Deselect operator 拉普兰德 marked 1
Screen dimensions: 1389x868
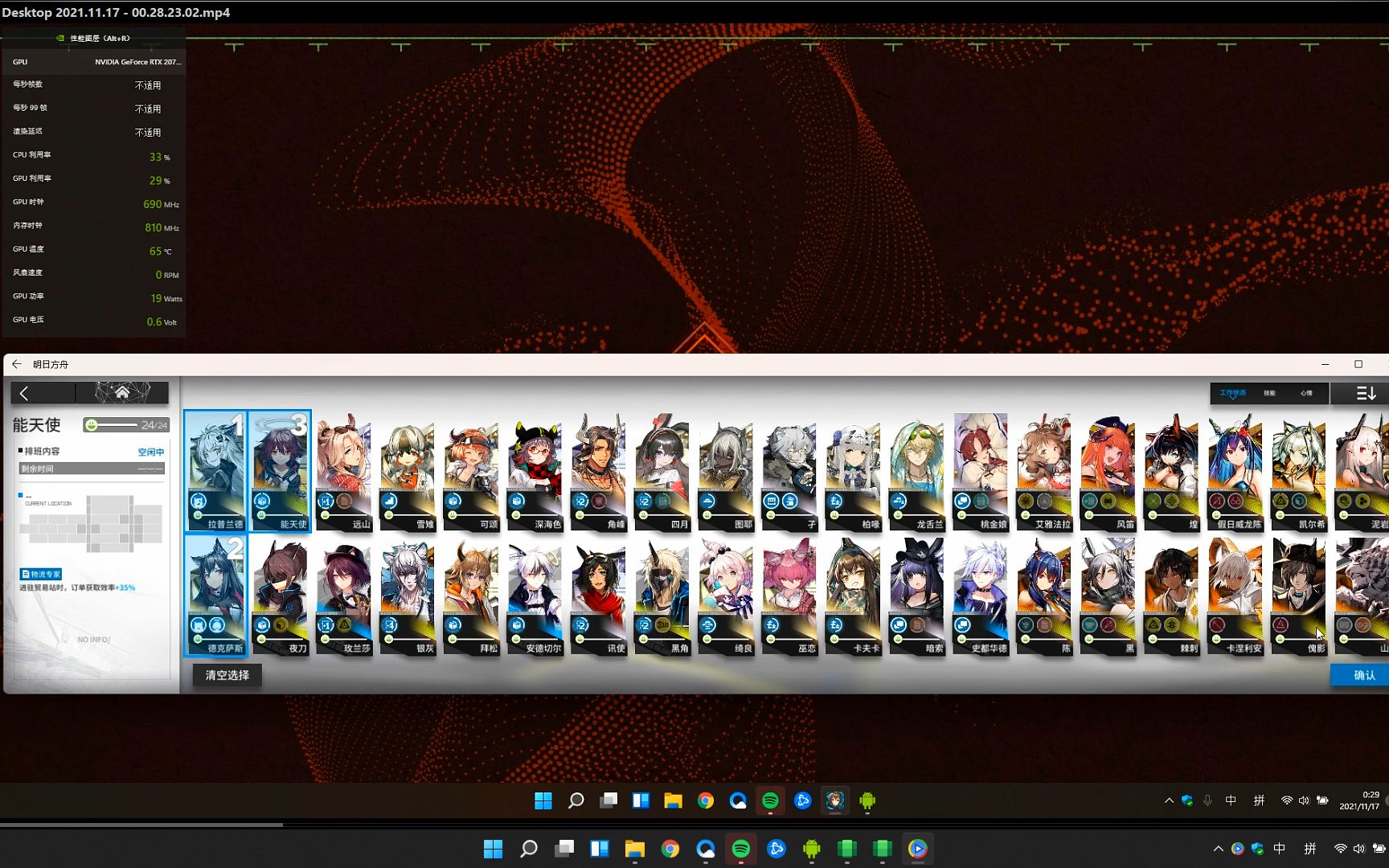215,471
